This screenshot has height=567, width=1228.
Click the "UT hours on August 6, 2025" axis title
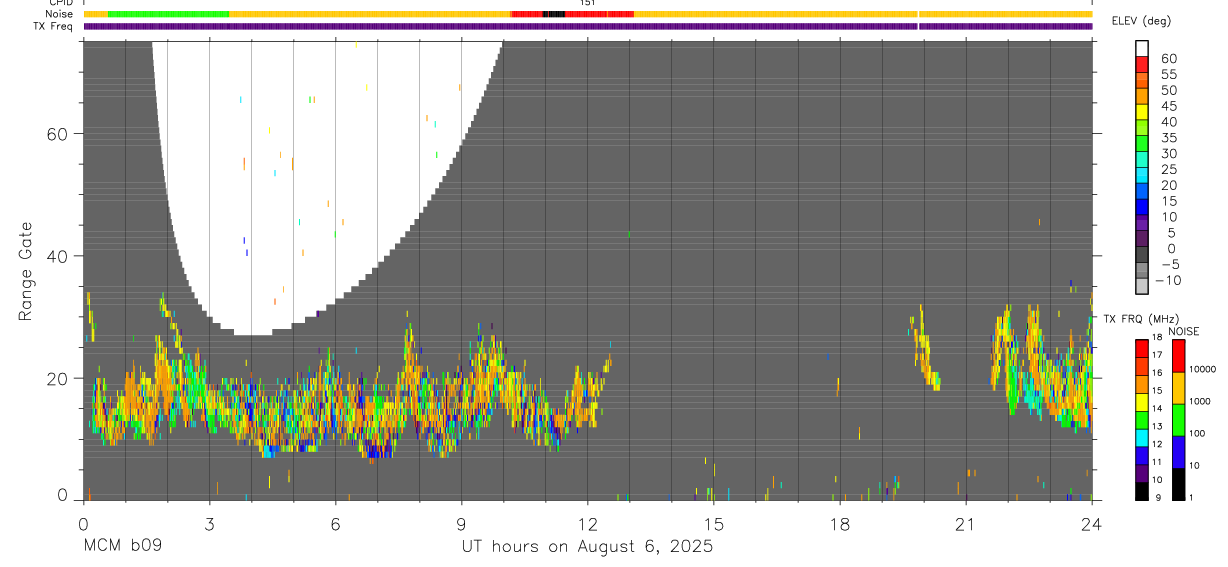[587, 547]
